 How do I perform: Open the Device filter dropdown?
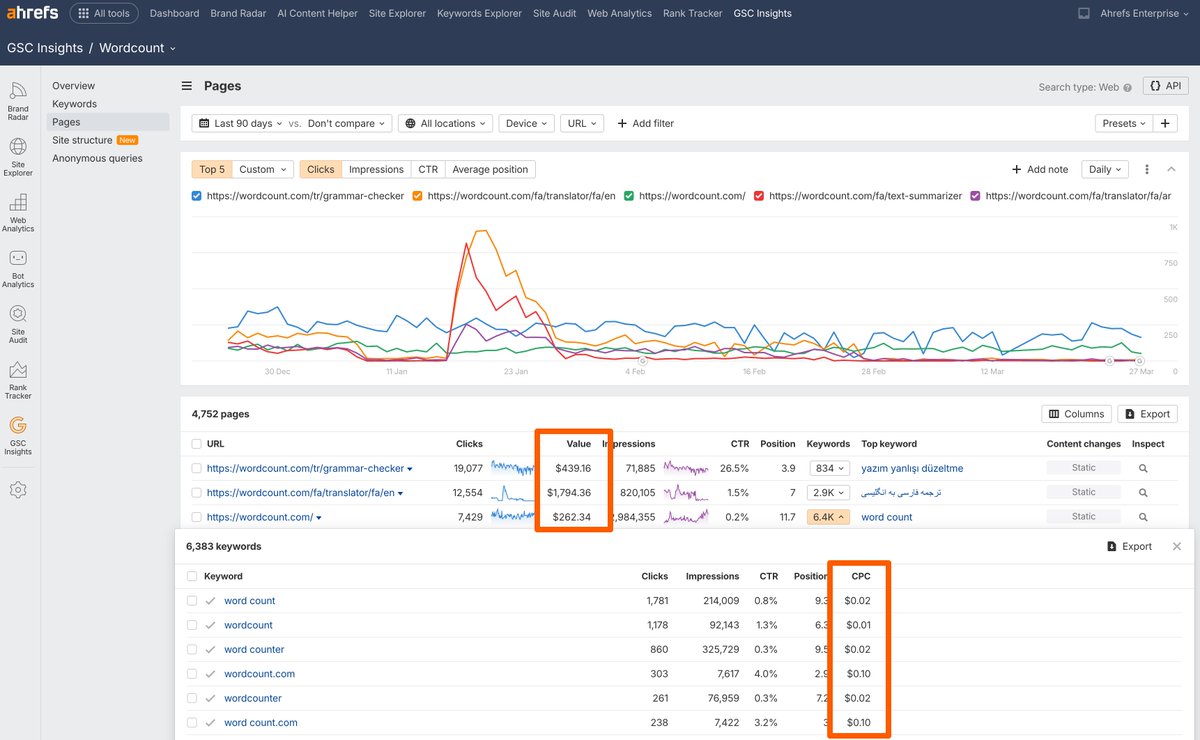coord(527,123)
